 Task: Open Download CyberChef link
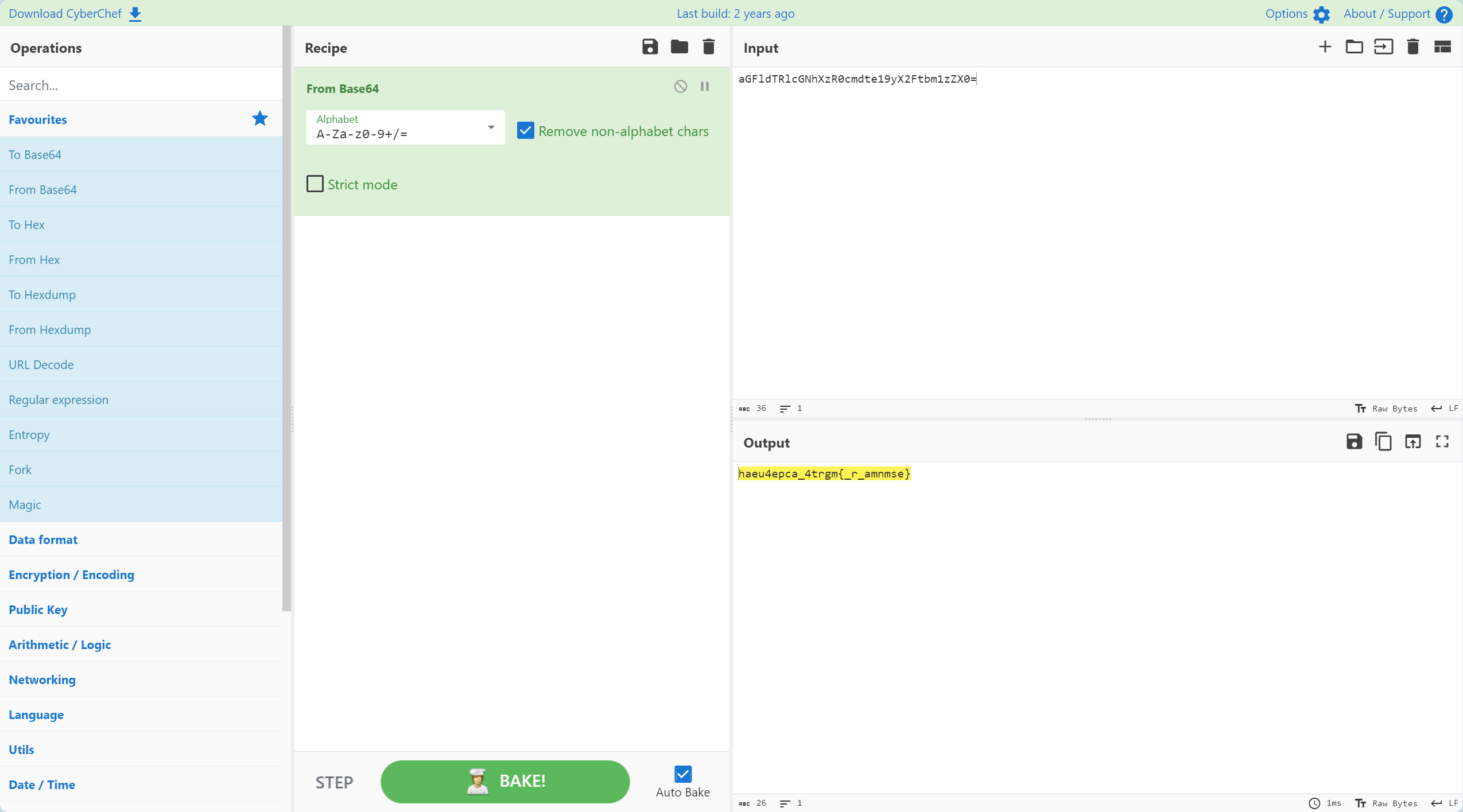coord(75,13)
